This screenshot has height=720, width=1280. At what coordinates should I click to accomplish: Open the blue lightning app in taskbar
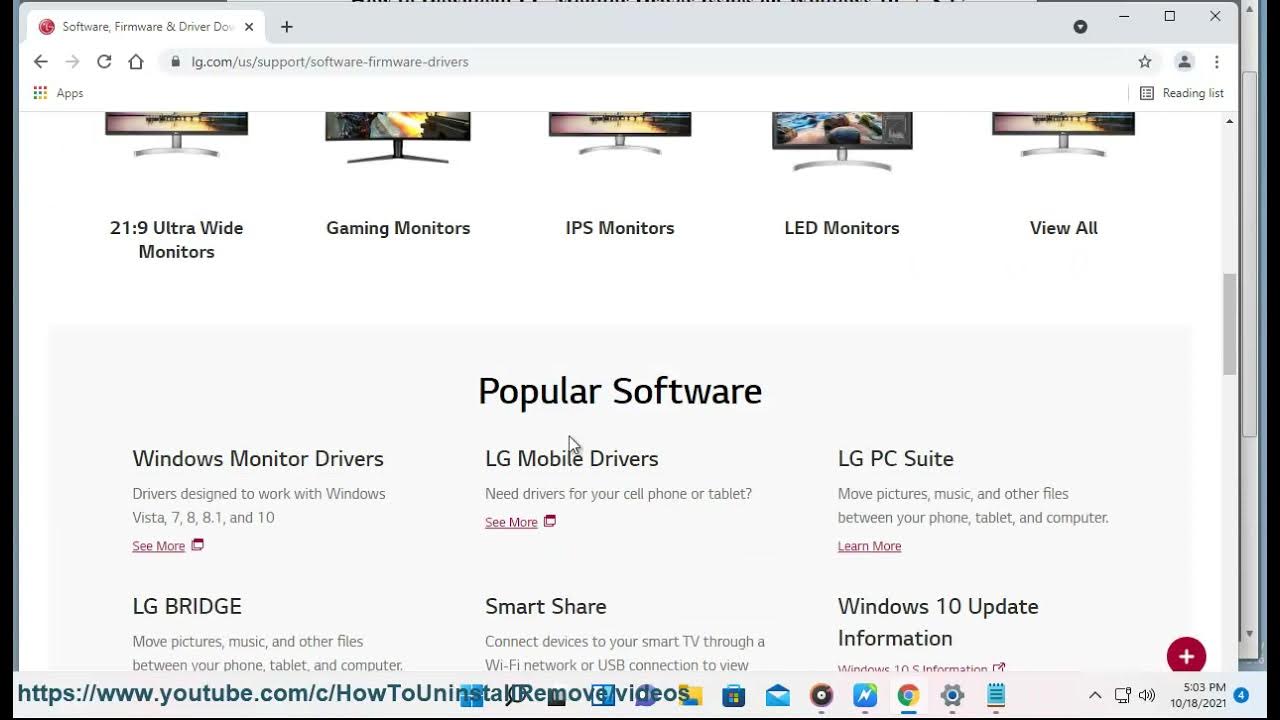tap(865, 695)
